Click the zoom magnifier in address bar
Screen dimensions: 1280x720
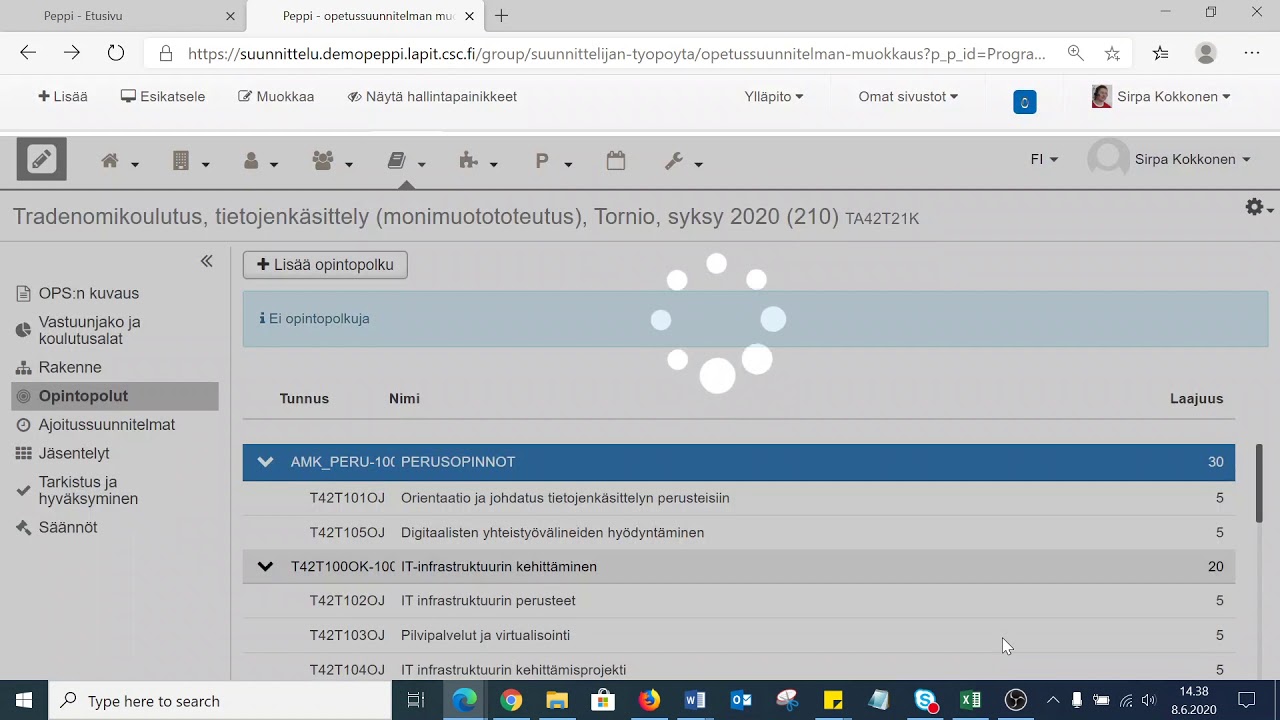click(1075, 53)
